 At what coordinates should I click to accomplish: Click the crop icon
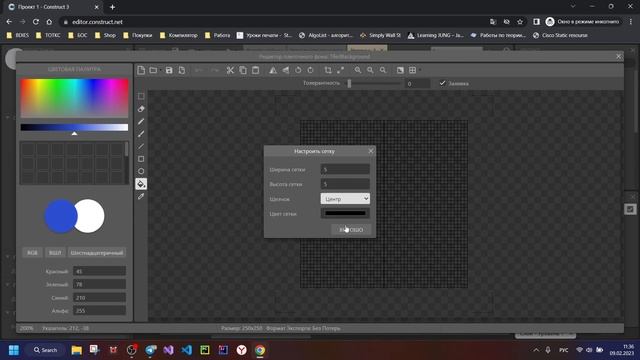pos(328,70)
